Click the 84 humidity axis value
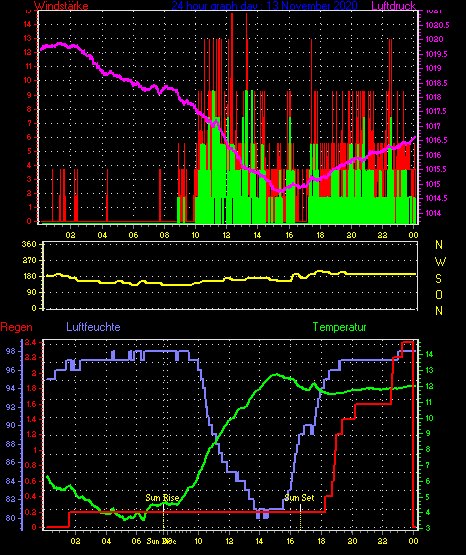Viewport: 466px width, 555px height. coord(11,481)
